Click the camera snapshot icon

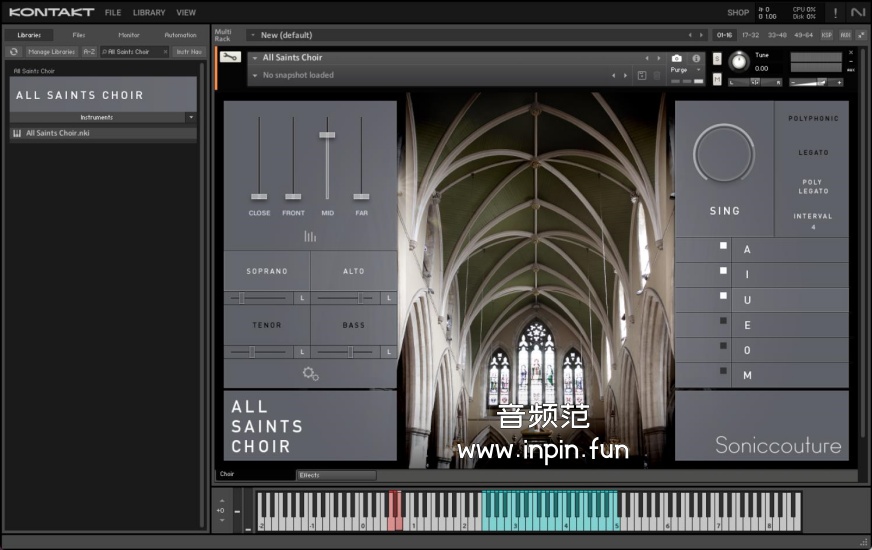(677, 58)
